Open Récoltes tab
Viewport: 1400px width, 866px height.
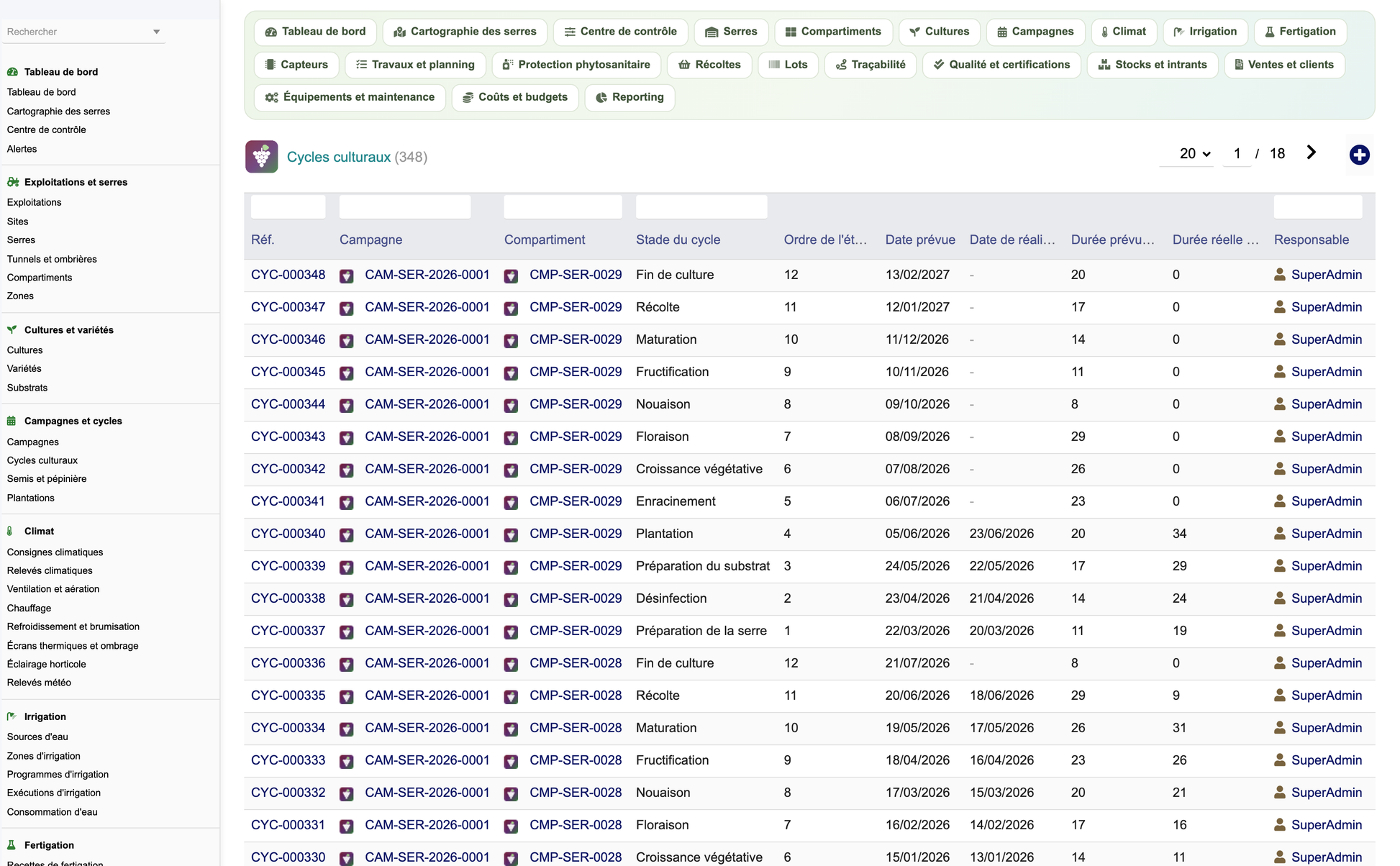(709, 65)
